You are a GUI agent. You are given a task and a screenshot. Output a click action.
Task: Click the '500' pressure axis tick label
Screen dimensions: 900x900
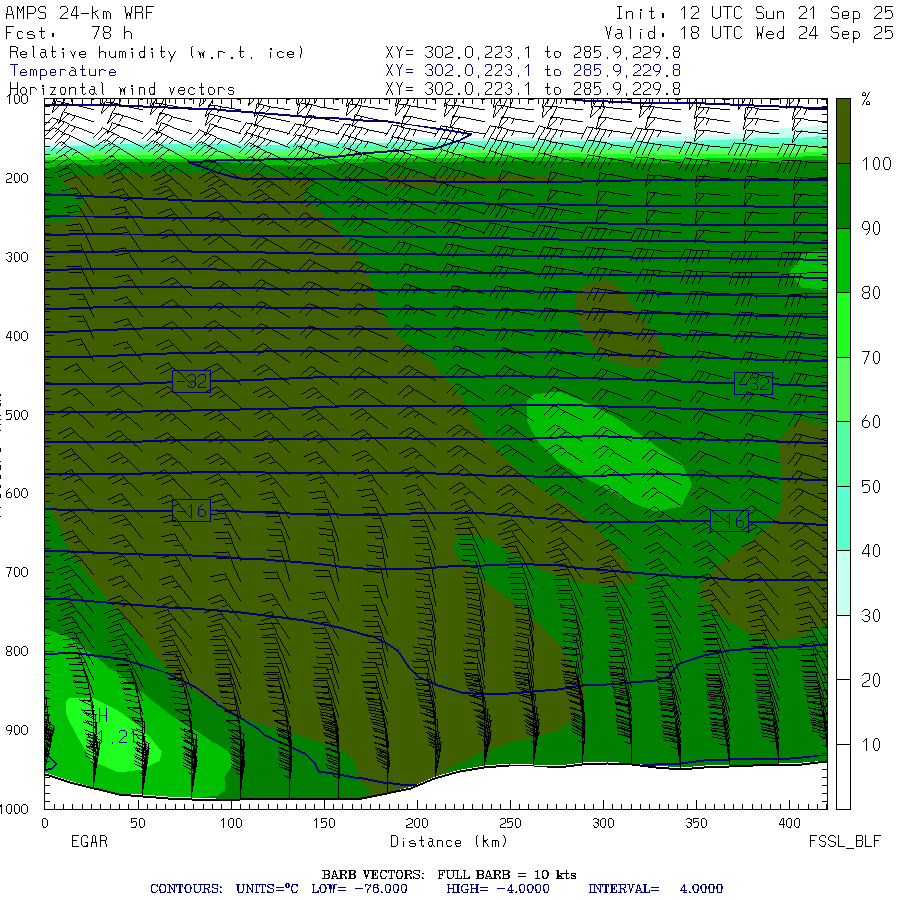pos(17,415)
